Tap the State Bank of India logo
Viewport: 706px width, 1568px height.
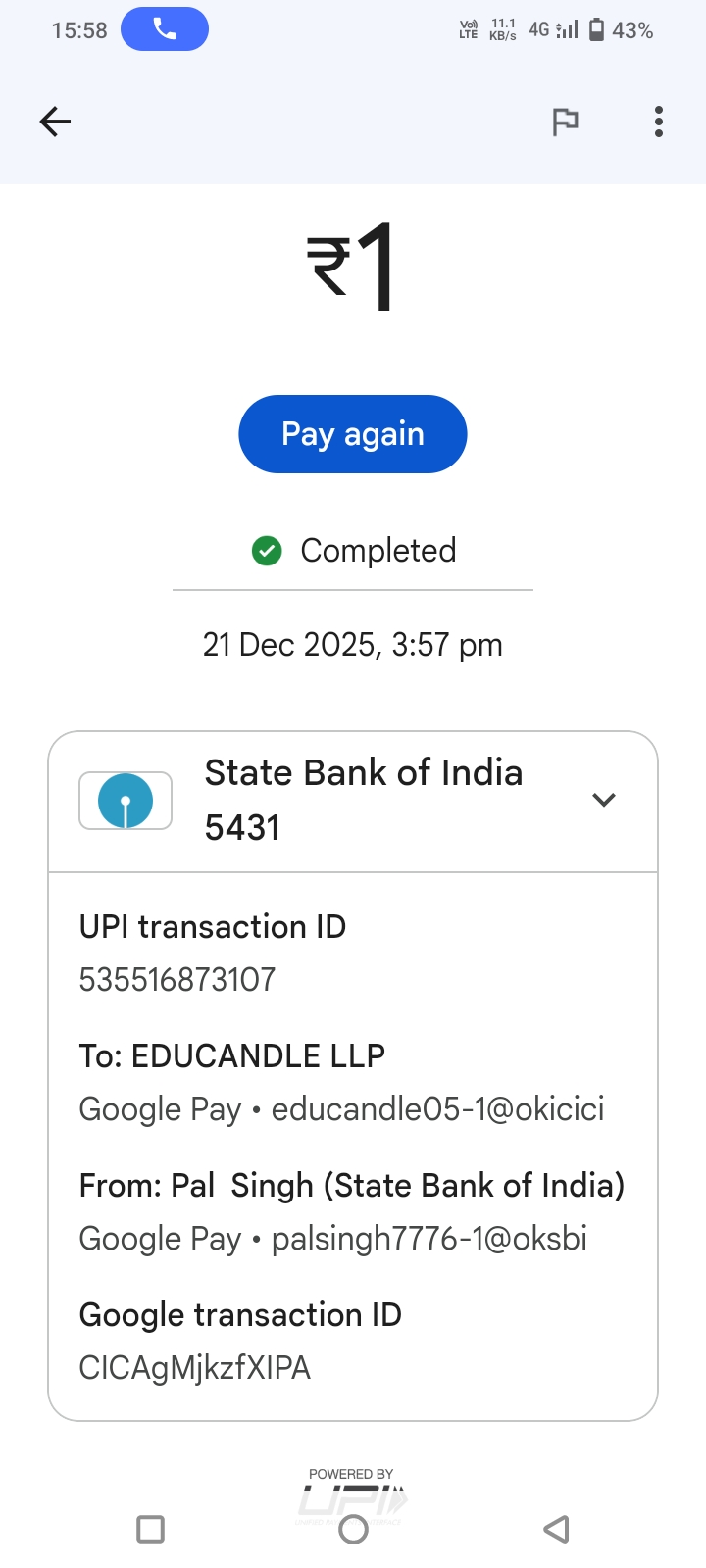click(x=126, y=800)
